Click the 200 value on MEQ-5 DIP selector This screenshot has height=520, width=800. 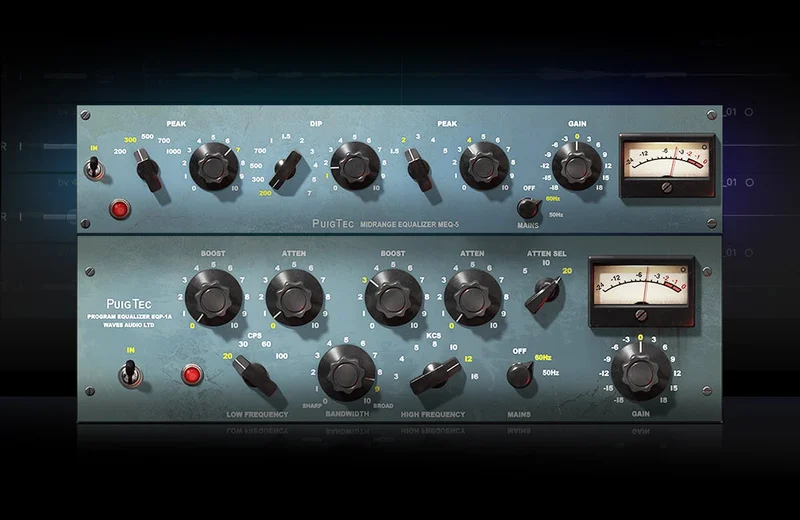click(x=265, y=193)
